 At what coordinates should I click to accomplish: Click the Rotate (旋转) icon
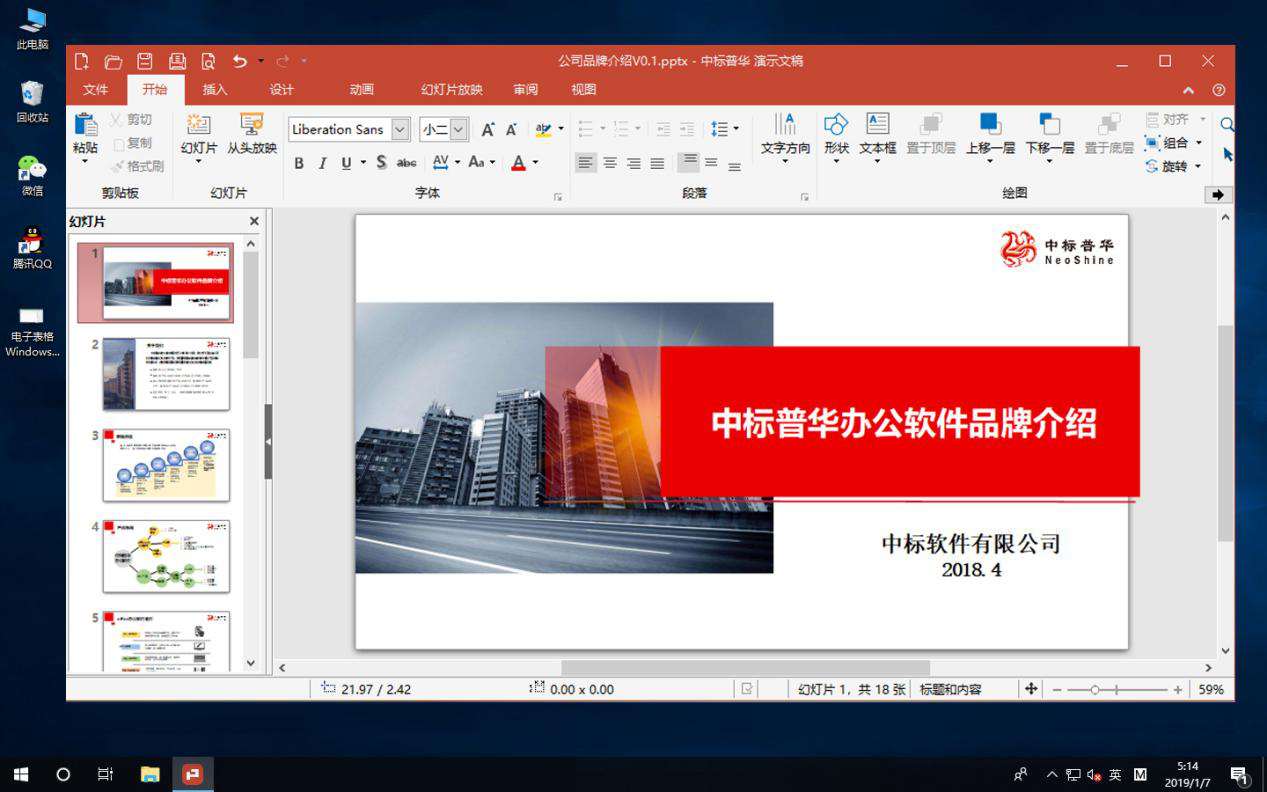[x=1152, y=166]
